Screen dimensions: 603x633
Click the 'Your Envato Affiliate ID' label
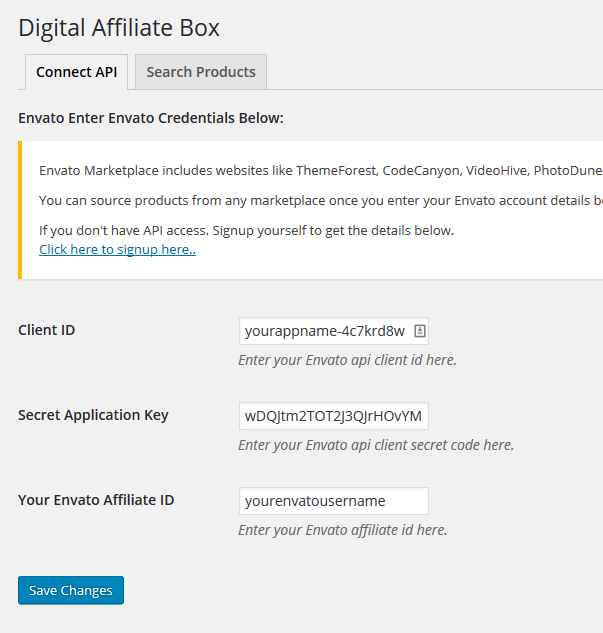point(96,500)
